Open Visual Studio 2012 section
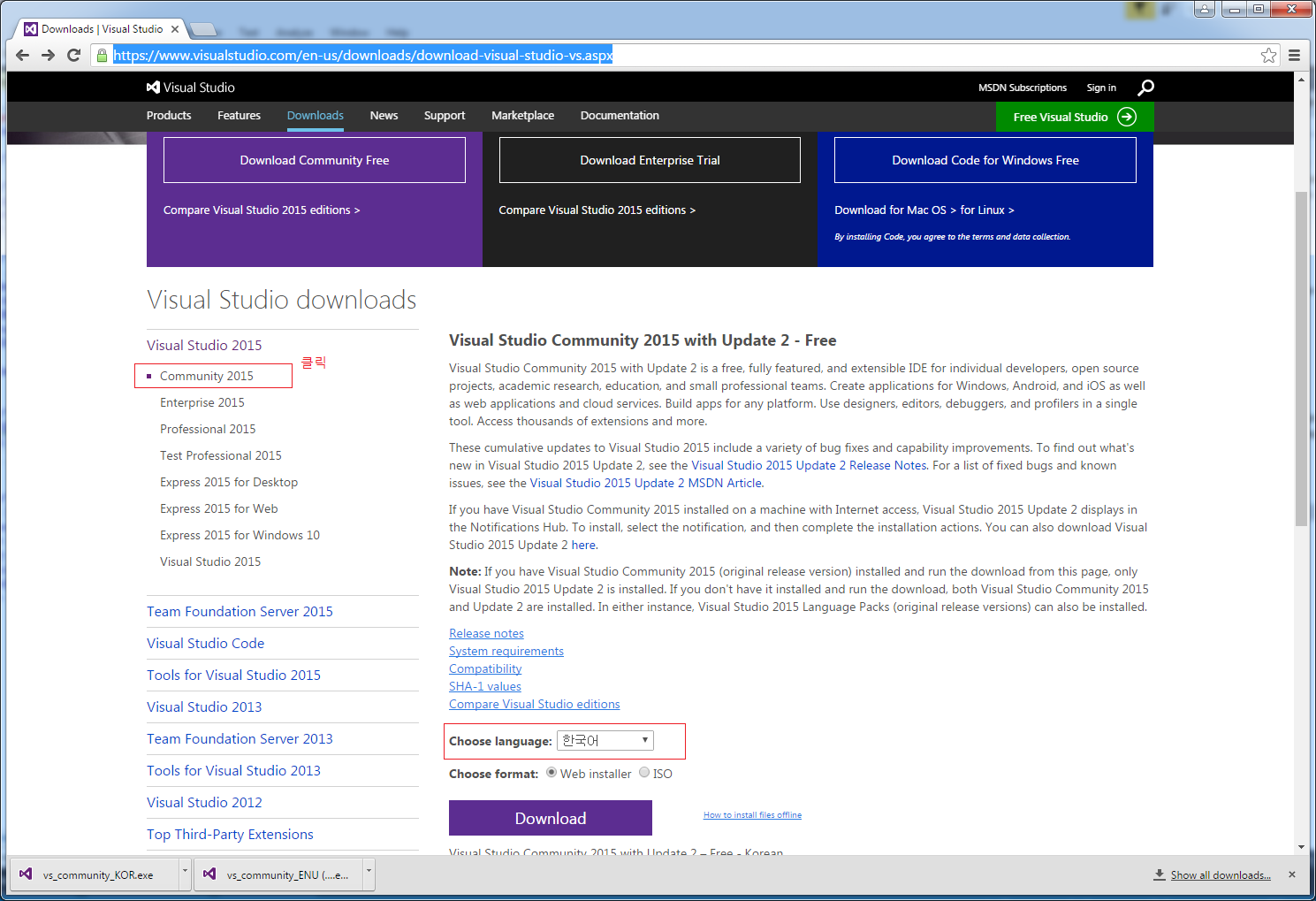Image resolution: width=1316 pixels, height=901 pixels. tap(204, 802)
